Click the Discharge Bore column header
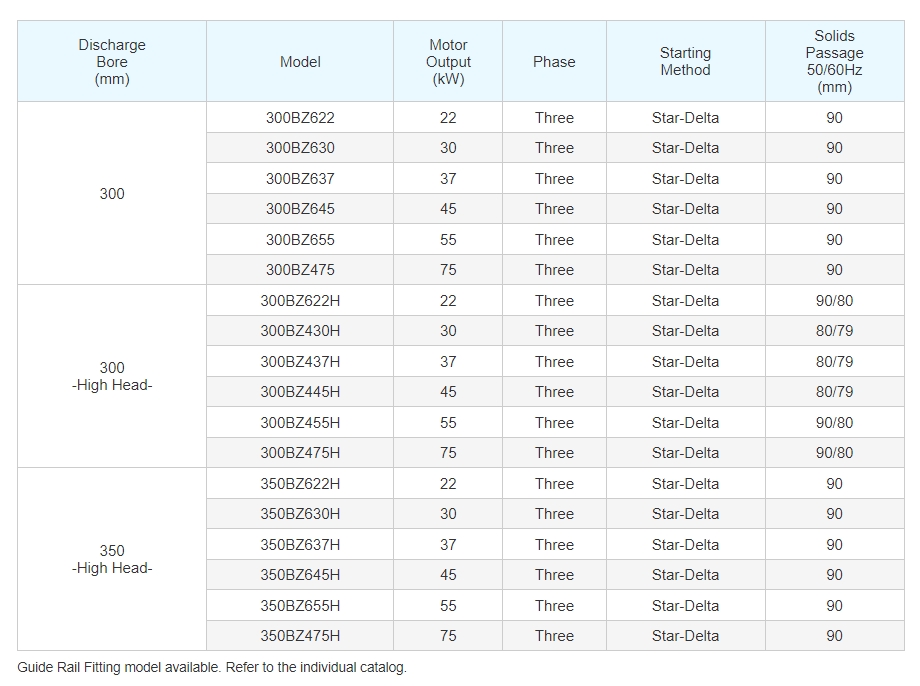 pyautogui.click(x=112, y=62)
